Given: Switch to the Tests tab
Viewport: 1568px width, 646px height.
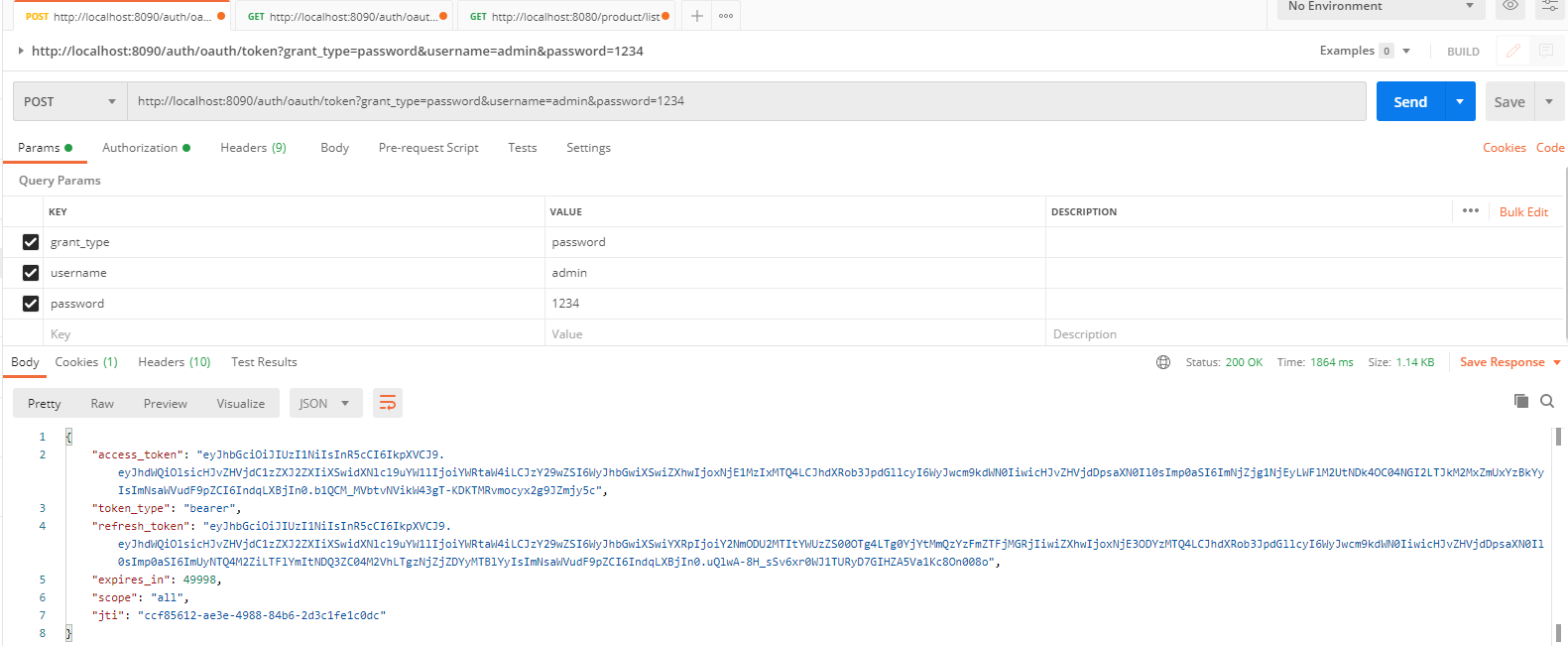Looking at the screenshot, I should pos(523,148).
